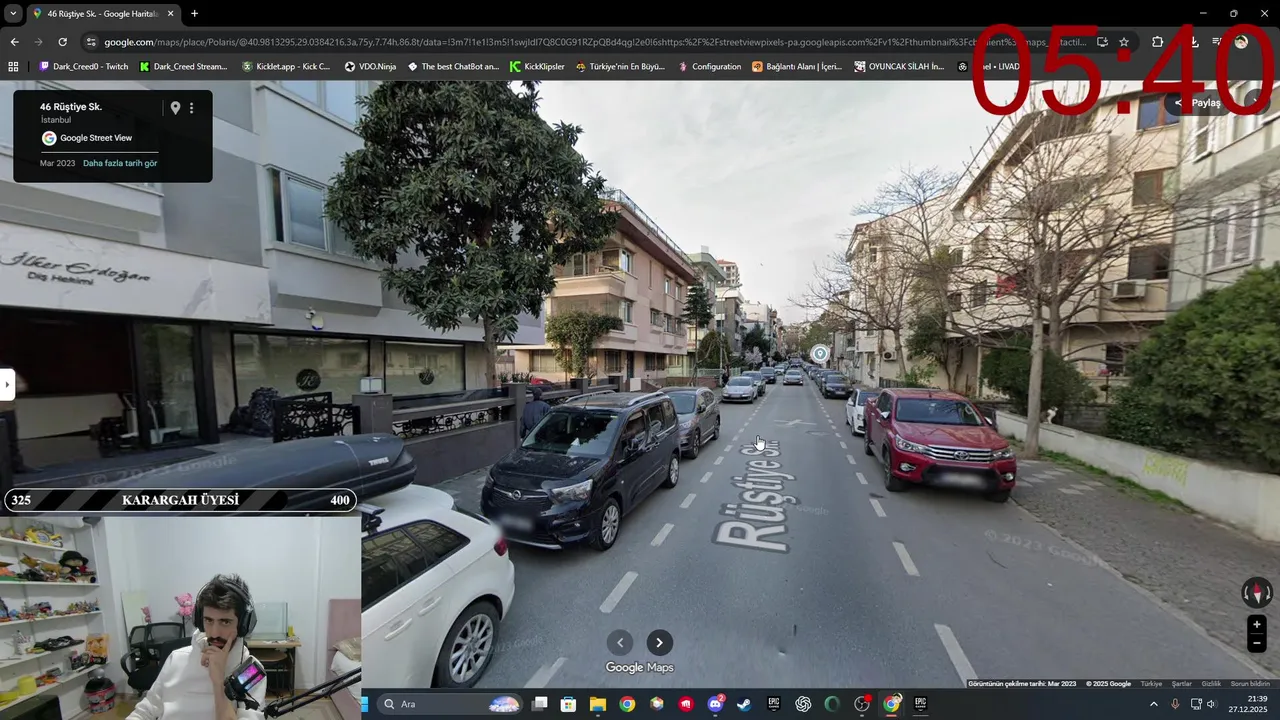Screen dimensions: 1280x720
Task: Click Türkiye link in footer
Action: (x=1152, y=684)
